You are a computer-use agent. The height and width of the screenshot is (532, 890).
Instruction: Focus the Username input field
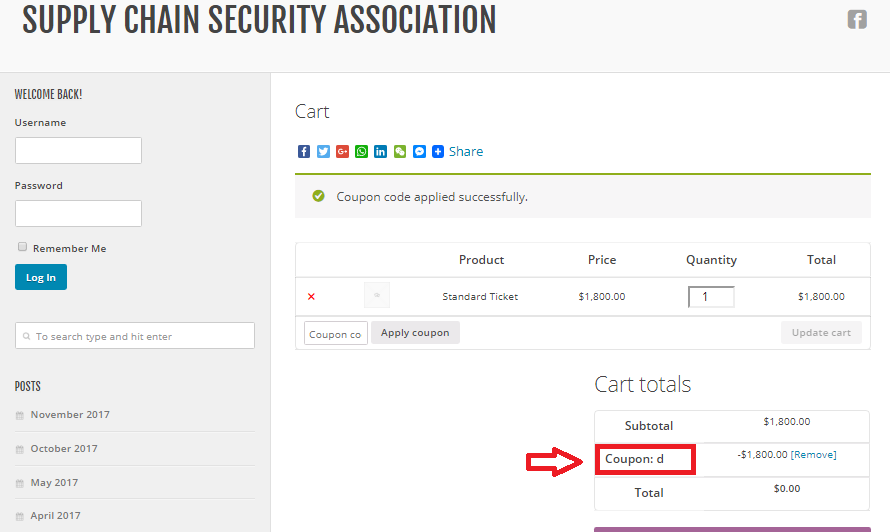coord(78,151)
